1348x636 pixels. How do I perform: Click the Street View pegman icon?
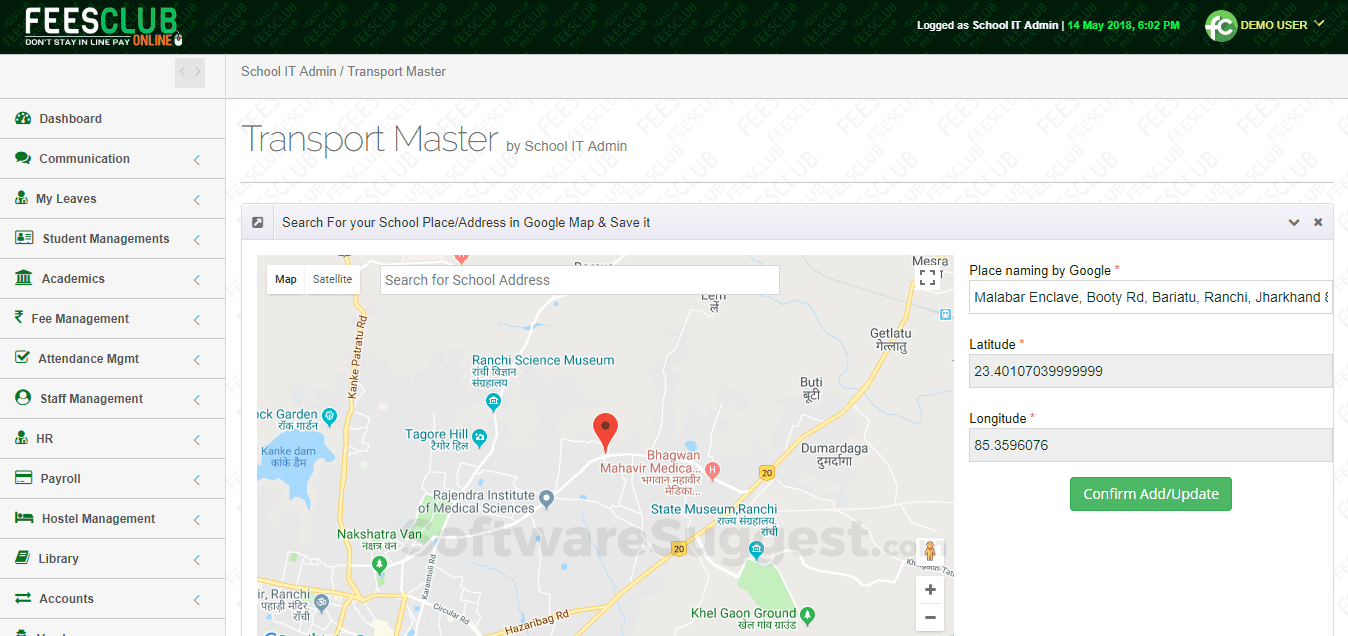point(930,551)
